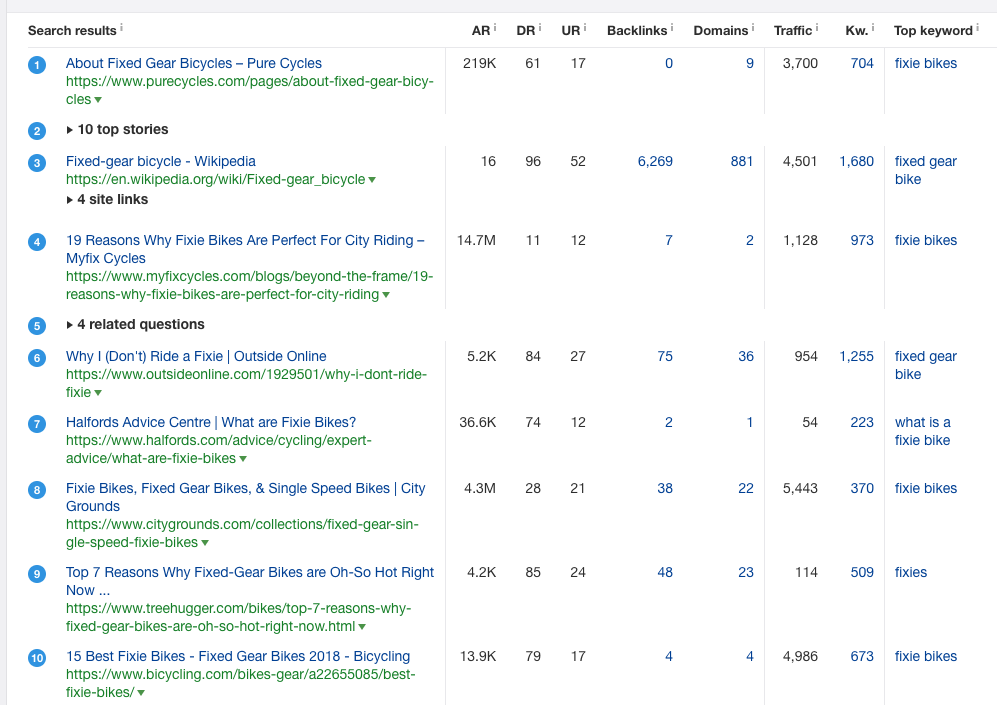Open Wikipedia's 6,269 backlinks count

[655, 161]
